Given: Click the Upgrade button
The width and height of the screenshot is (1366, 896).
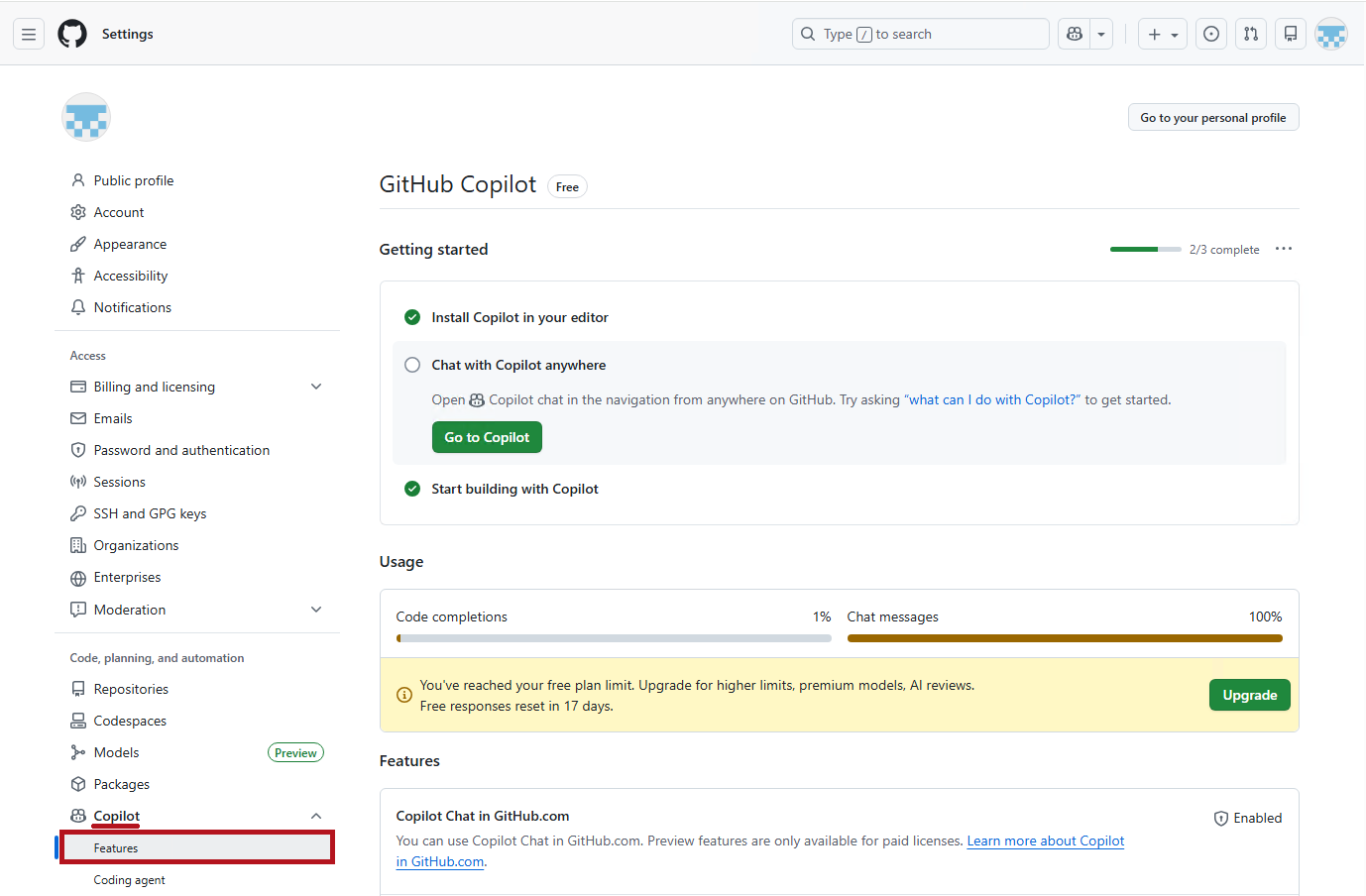Looking at the screenshot, I should point(1249,695).
